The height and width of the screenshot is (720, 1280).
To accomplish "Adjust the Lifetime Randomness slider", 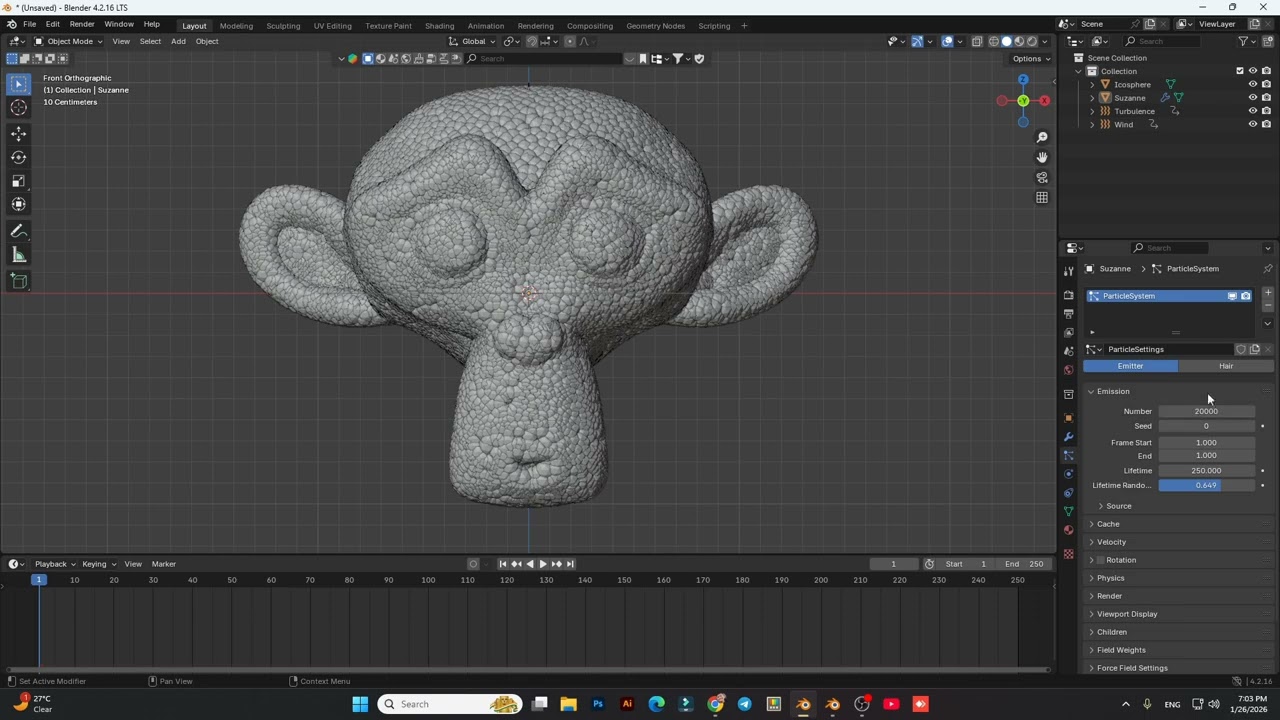I will coord(1206,485).
